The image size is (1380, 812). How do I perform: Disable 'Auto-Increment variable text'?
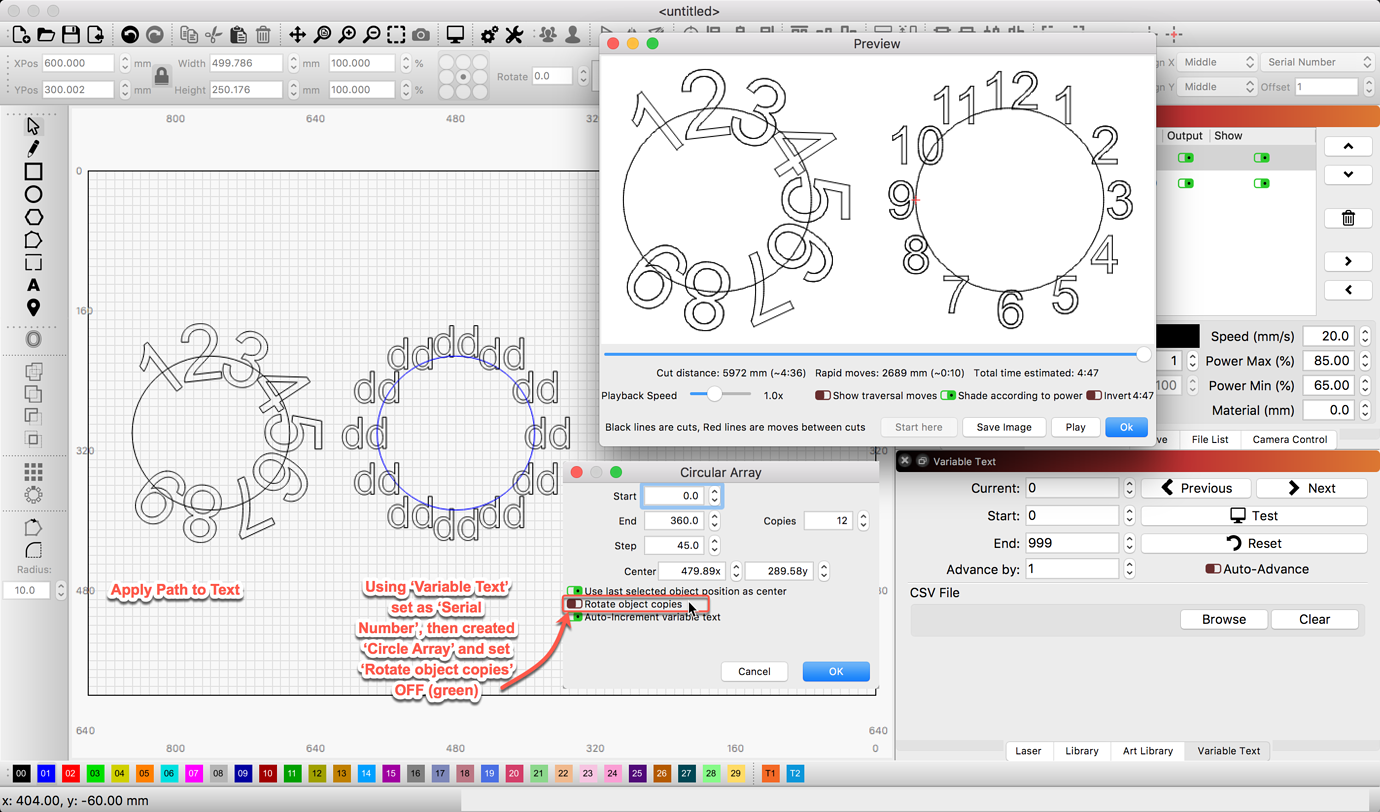(576, 617)
